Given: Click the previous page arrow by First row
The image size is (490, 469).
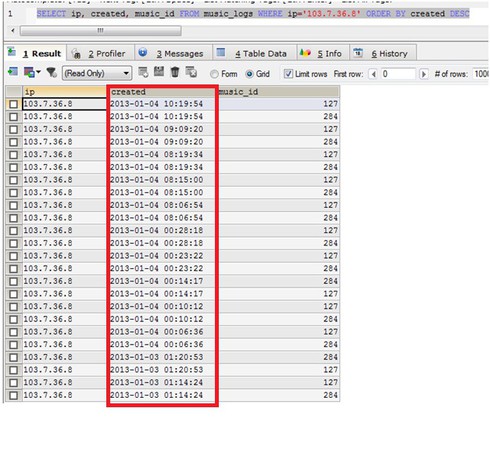Looking at the screenshot, I should click(373, 74).
